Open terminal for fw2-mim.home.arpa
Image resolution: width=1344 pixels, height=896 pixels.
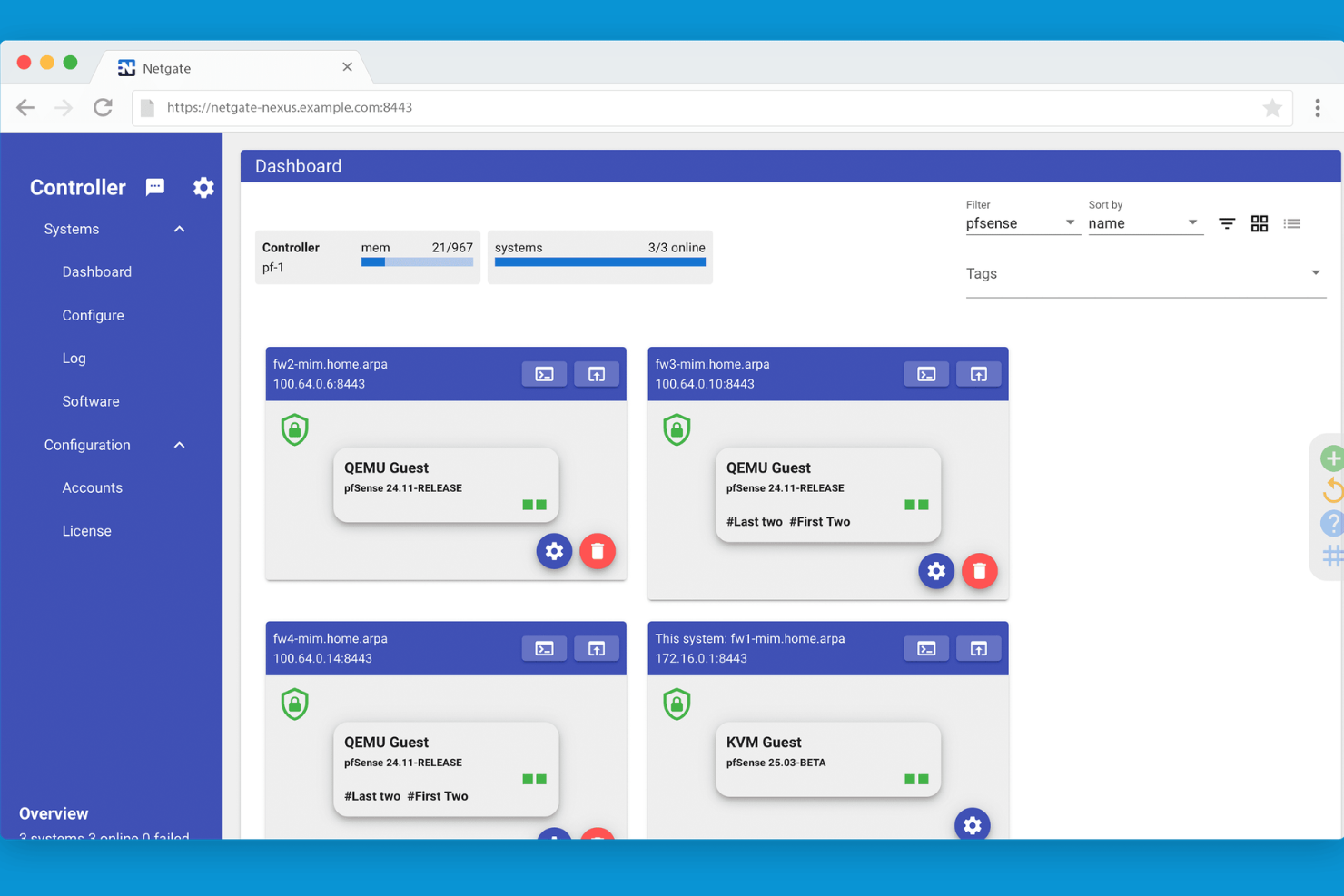pos(544,374)
